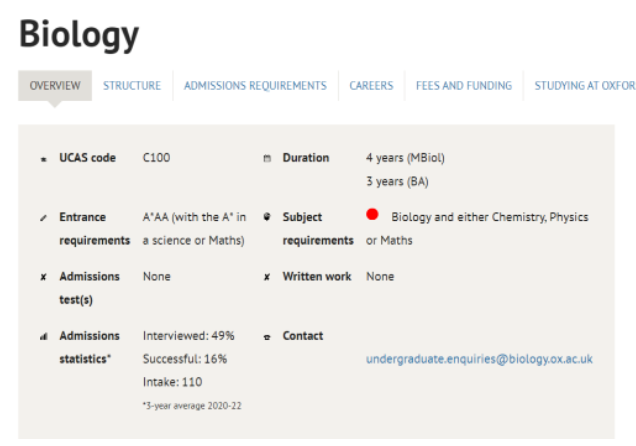Click the cross icon beside Written work
Screen dimensions: 636x446
coord(267,277)
